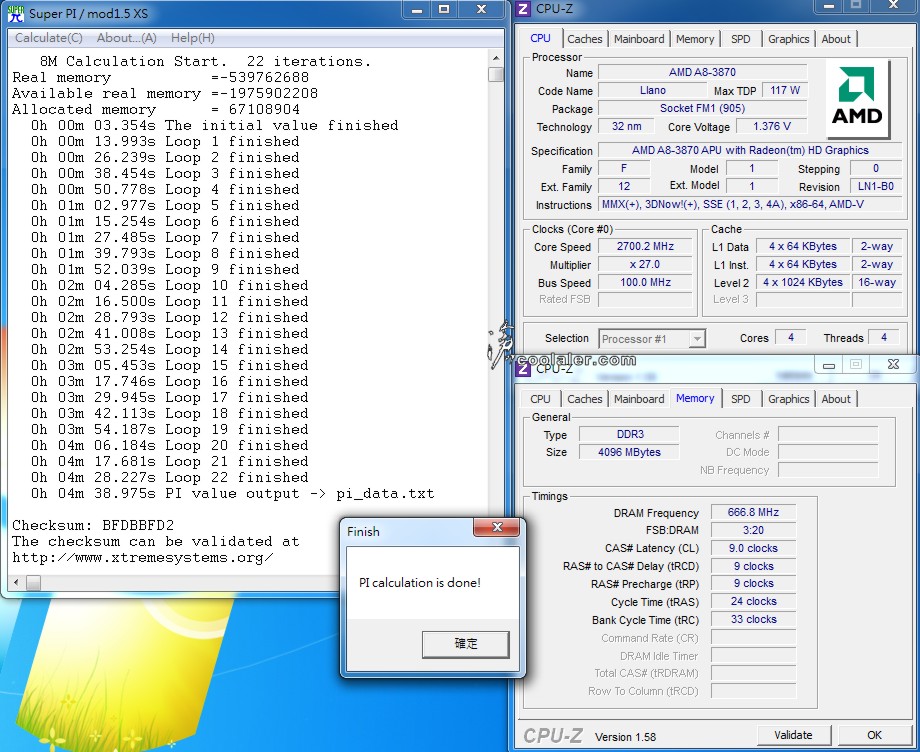Image resolution: width=920 pixels, height=752 pixels.
Task: Open the About...(A) menu in Super PI
Action: pyautogui.click(x=127, y=38)
